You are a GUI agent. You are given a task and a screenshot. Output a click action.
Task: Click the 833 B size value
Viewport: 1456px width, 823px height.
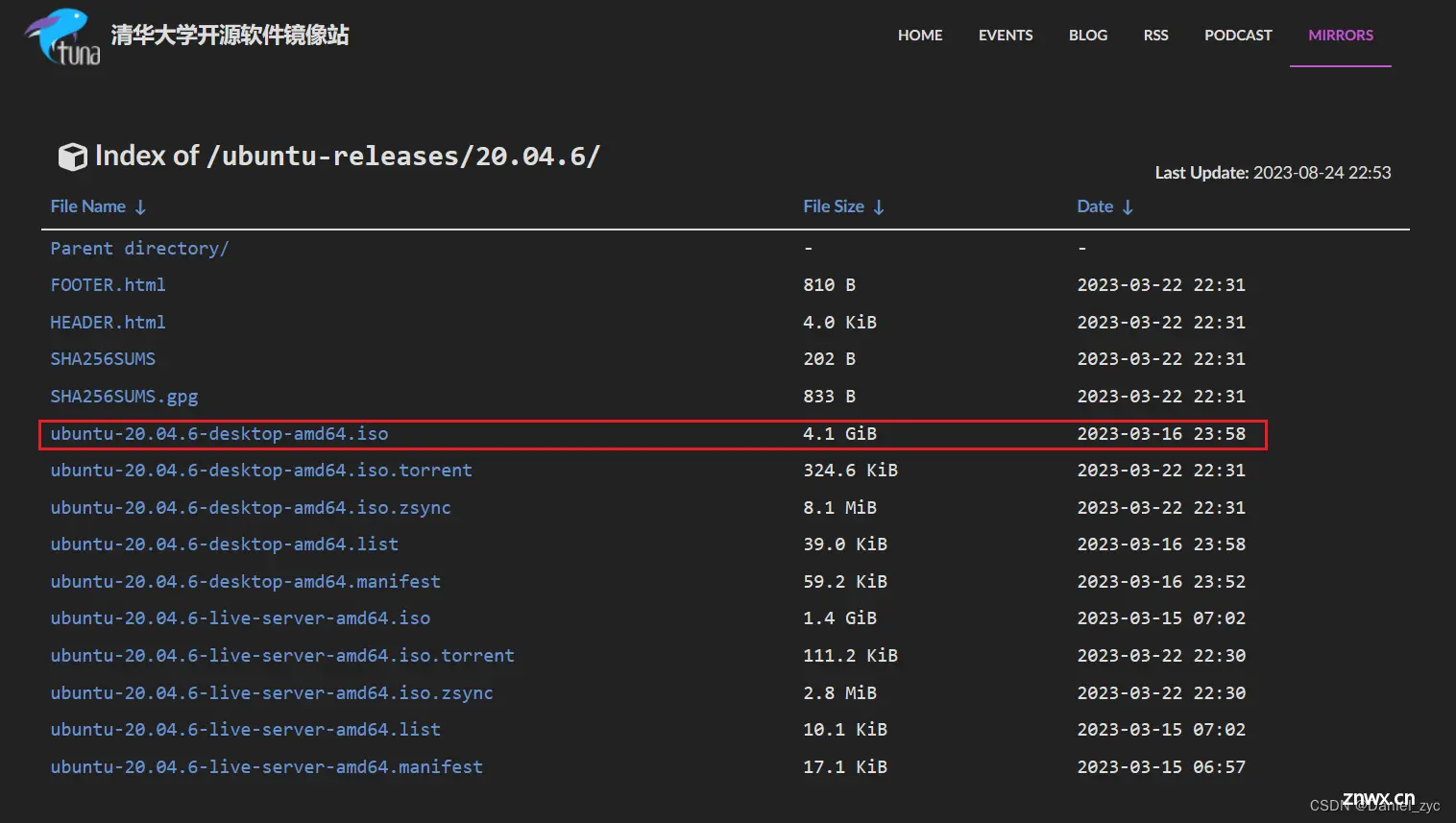829,397
